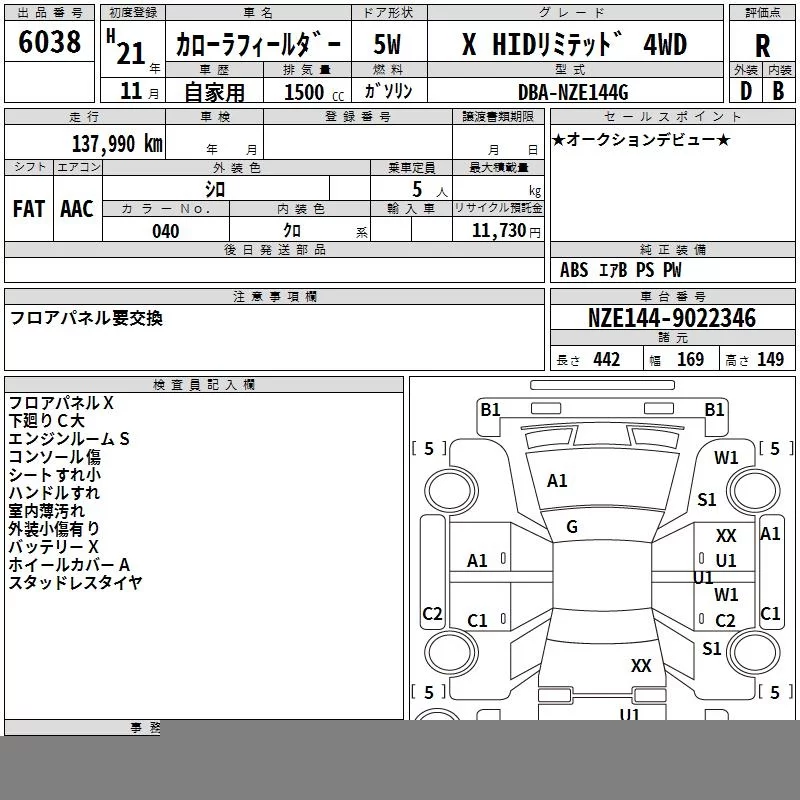Click inspector note ホイールカバーA

69,565
